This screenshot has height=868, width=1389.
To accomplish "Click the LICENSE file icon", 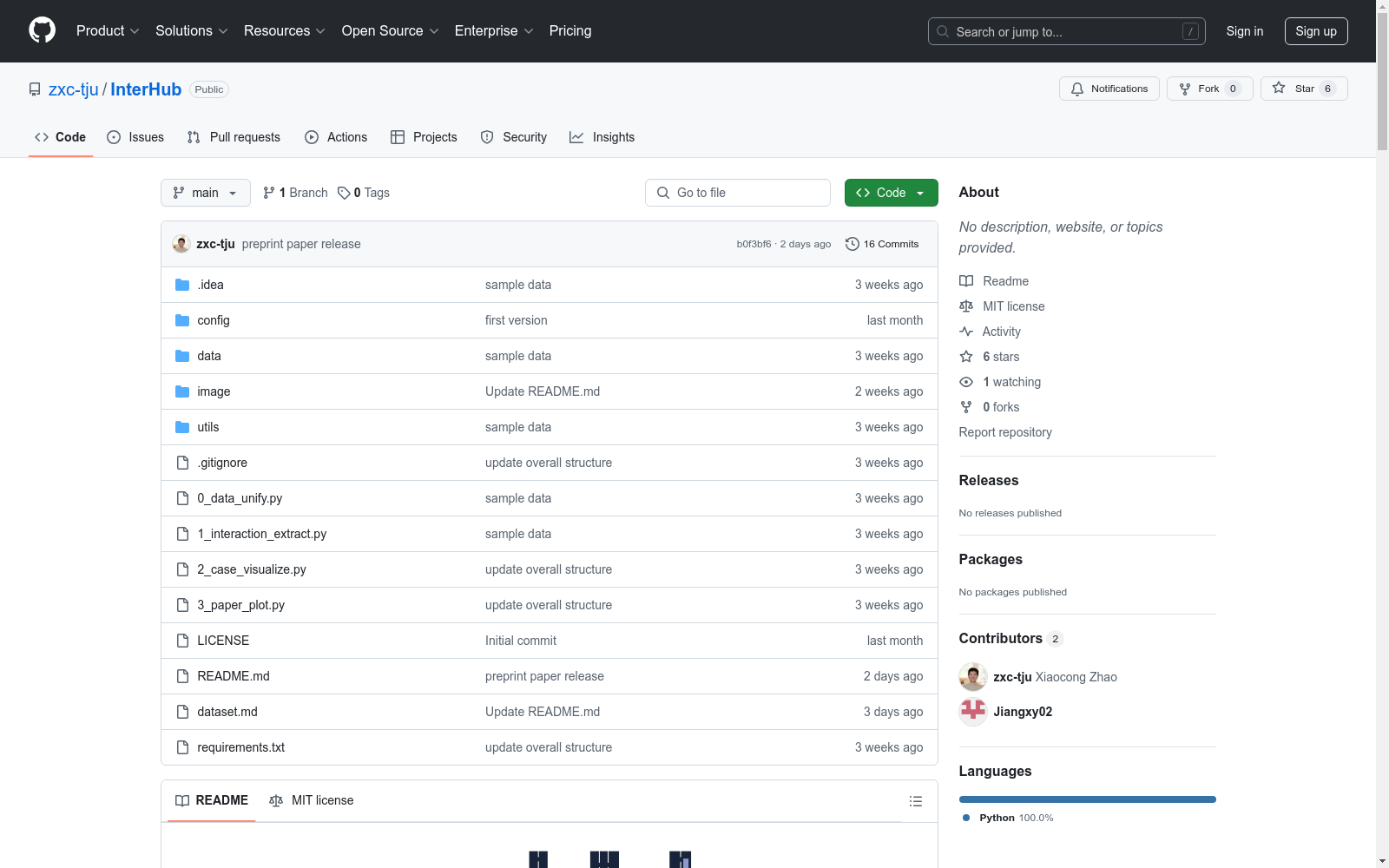I will 182,641.
